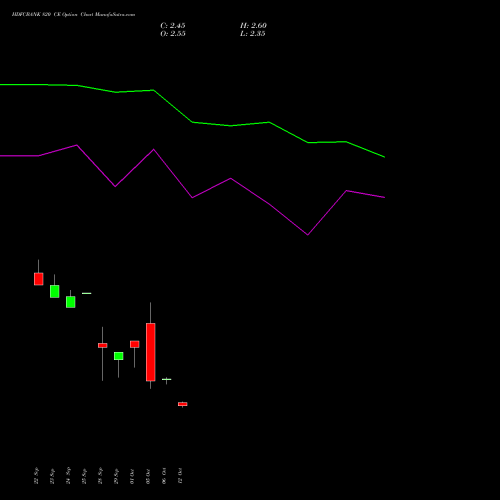Viewport: 500px width, 500px height.
Task: Click the HDFCBANK 820 CE Option Chart title
Action: click(x=73, y=15)
